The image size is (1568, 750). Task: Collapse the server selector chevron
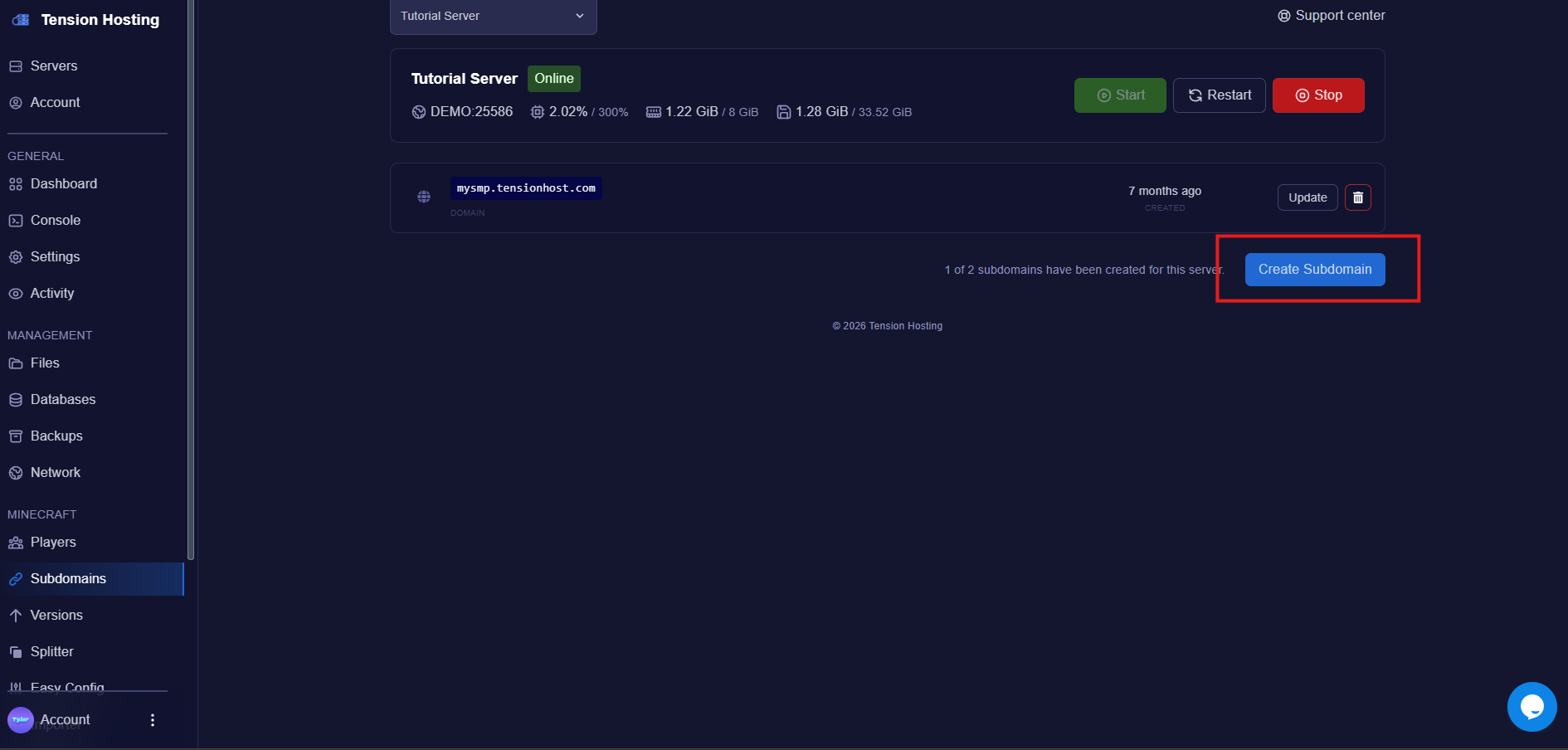[x=579, y=15]
